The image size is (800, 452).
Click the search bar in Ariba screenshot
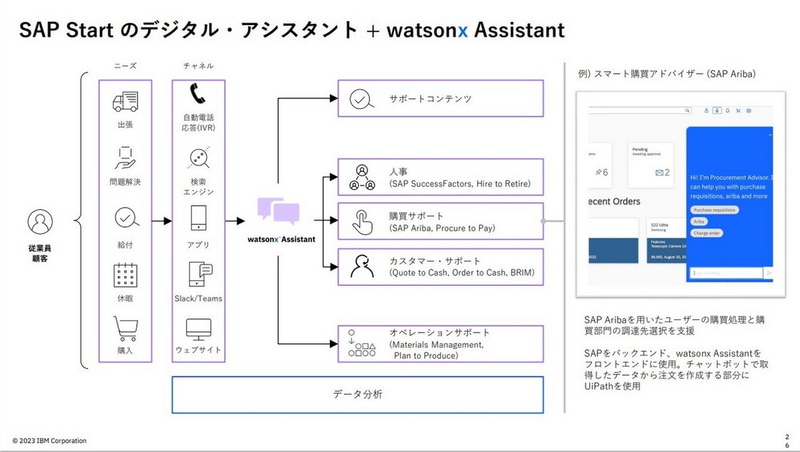point(640,110)
